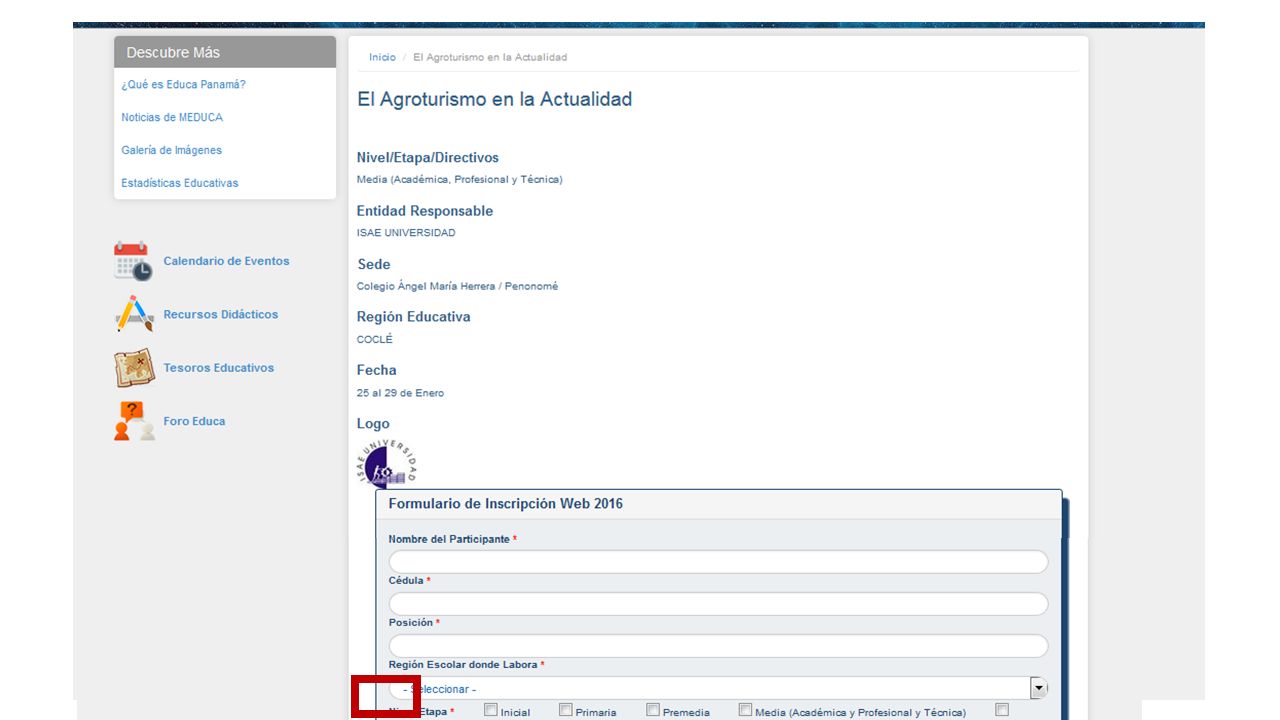Screen dimensions: 1280x720
Task: Click the ISAE Universidad logo image
Action: pyautogui.click(x=386, y=463)
